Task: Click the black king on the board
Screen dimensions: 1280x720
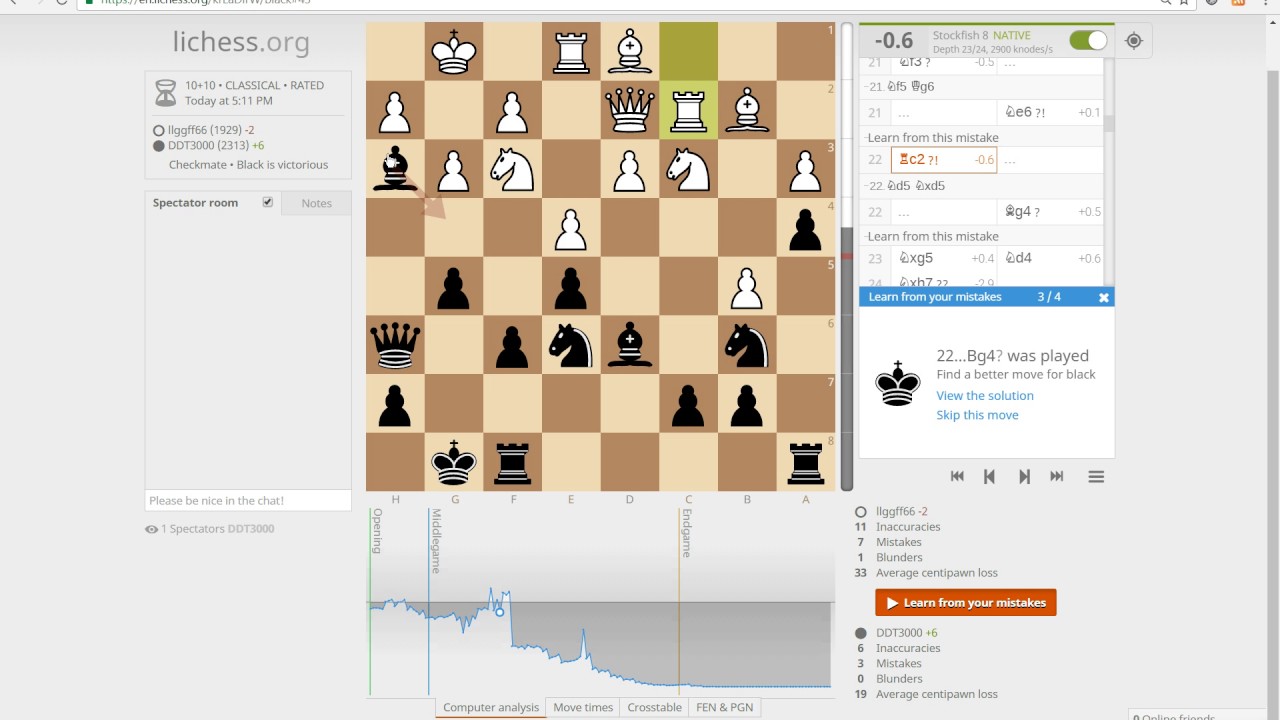Action: [454, 463]
